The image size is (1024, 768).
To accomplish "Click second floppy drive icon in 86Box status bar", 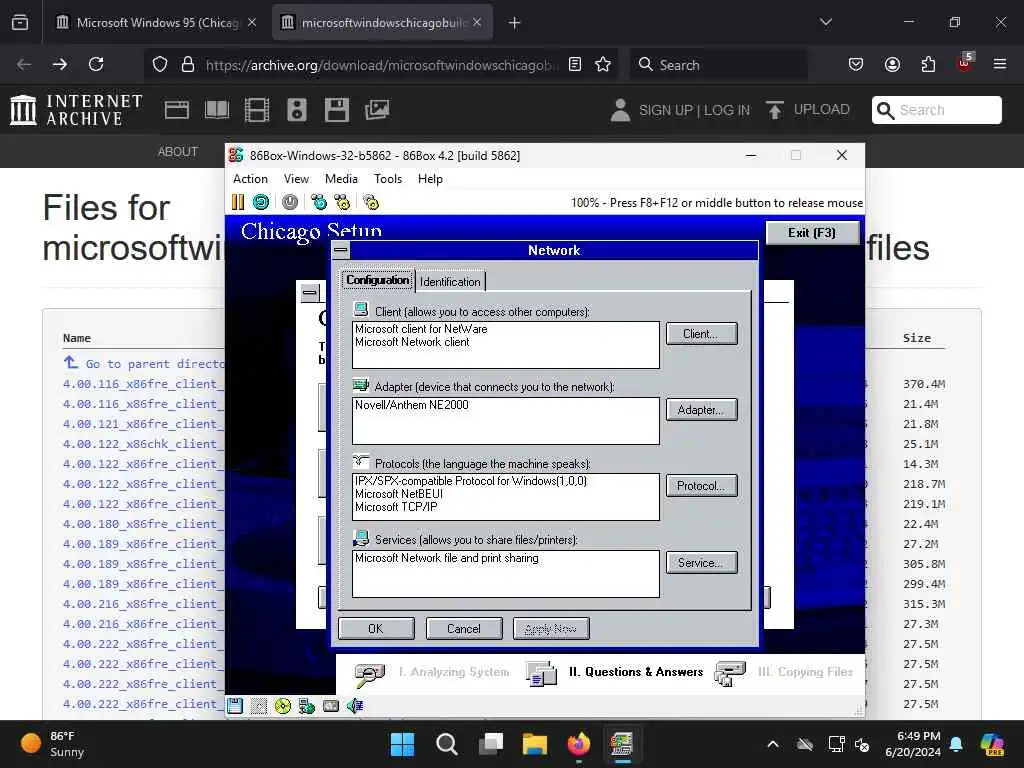I will [259, 706].
